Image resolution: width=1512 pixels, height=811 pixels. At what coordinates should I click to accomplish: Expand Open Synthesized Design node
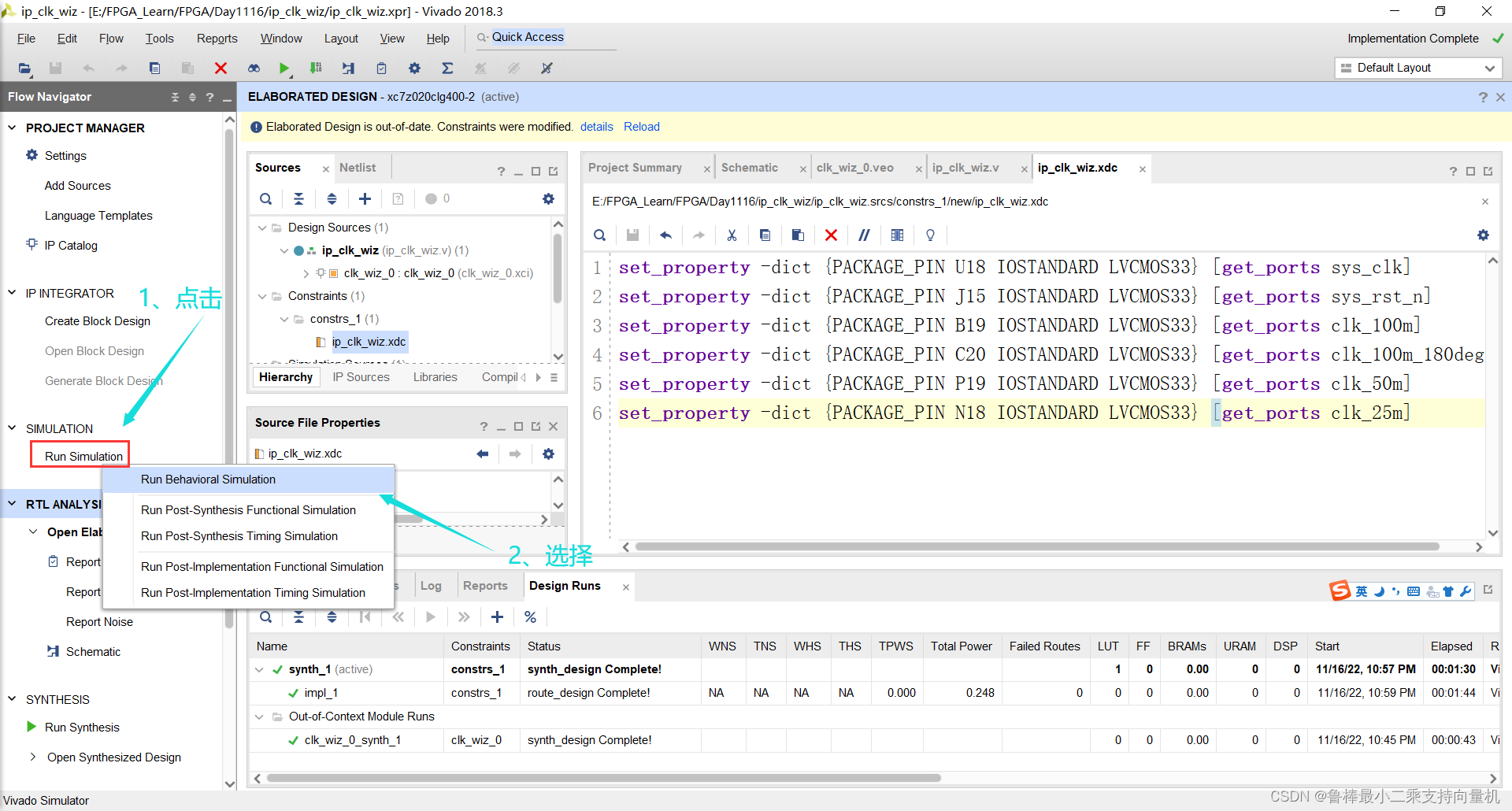[33, 757]
